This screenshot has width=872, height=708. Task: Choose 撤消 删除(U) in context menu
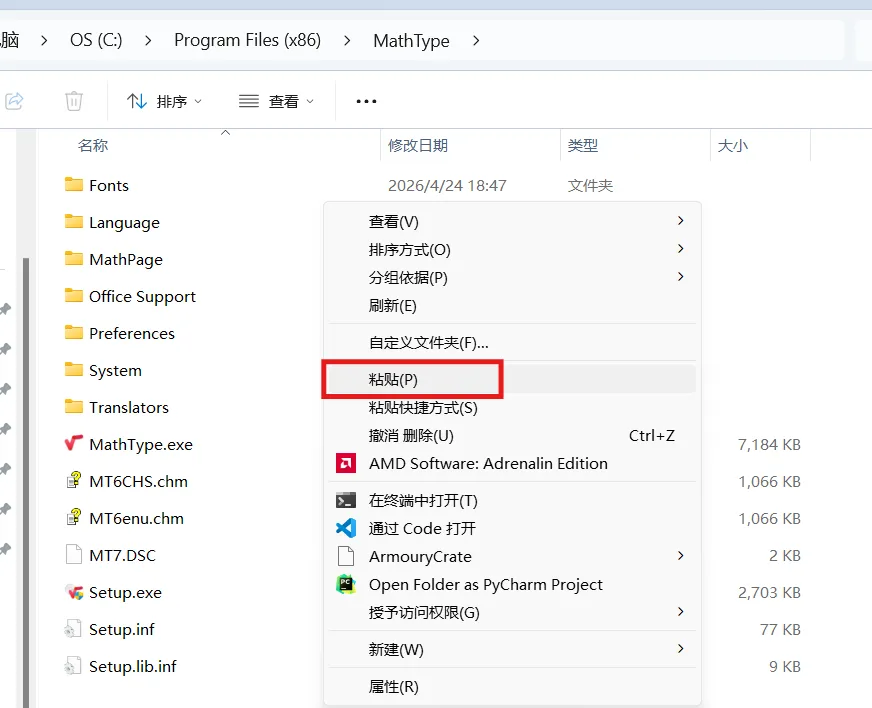point(512,435)
